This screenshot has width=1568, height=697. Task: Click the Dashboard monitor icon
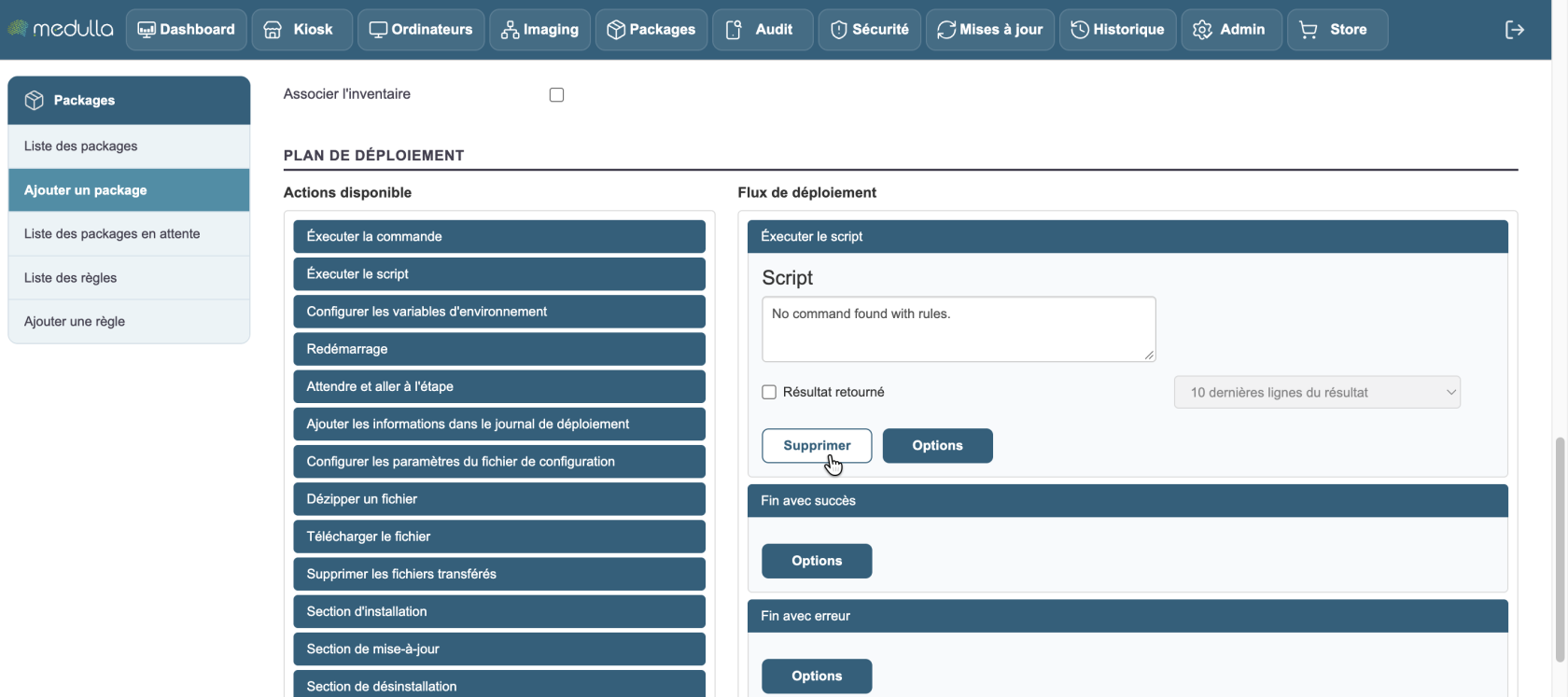click(x=147, y=30)
